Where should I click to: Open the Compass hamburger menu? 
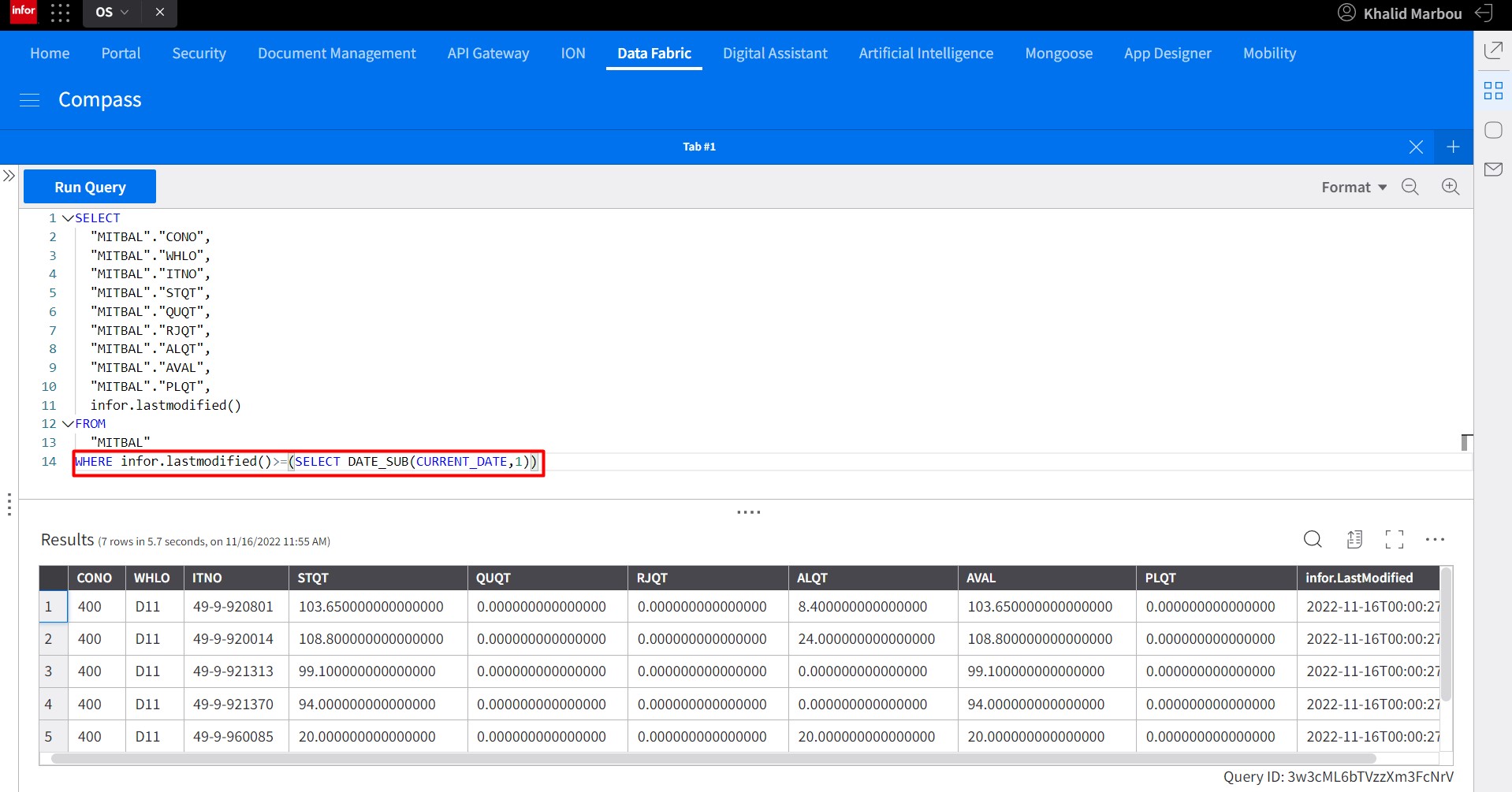click(x=30, y=100)
